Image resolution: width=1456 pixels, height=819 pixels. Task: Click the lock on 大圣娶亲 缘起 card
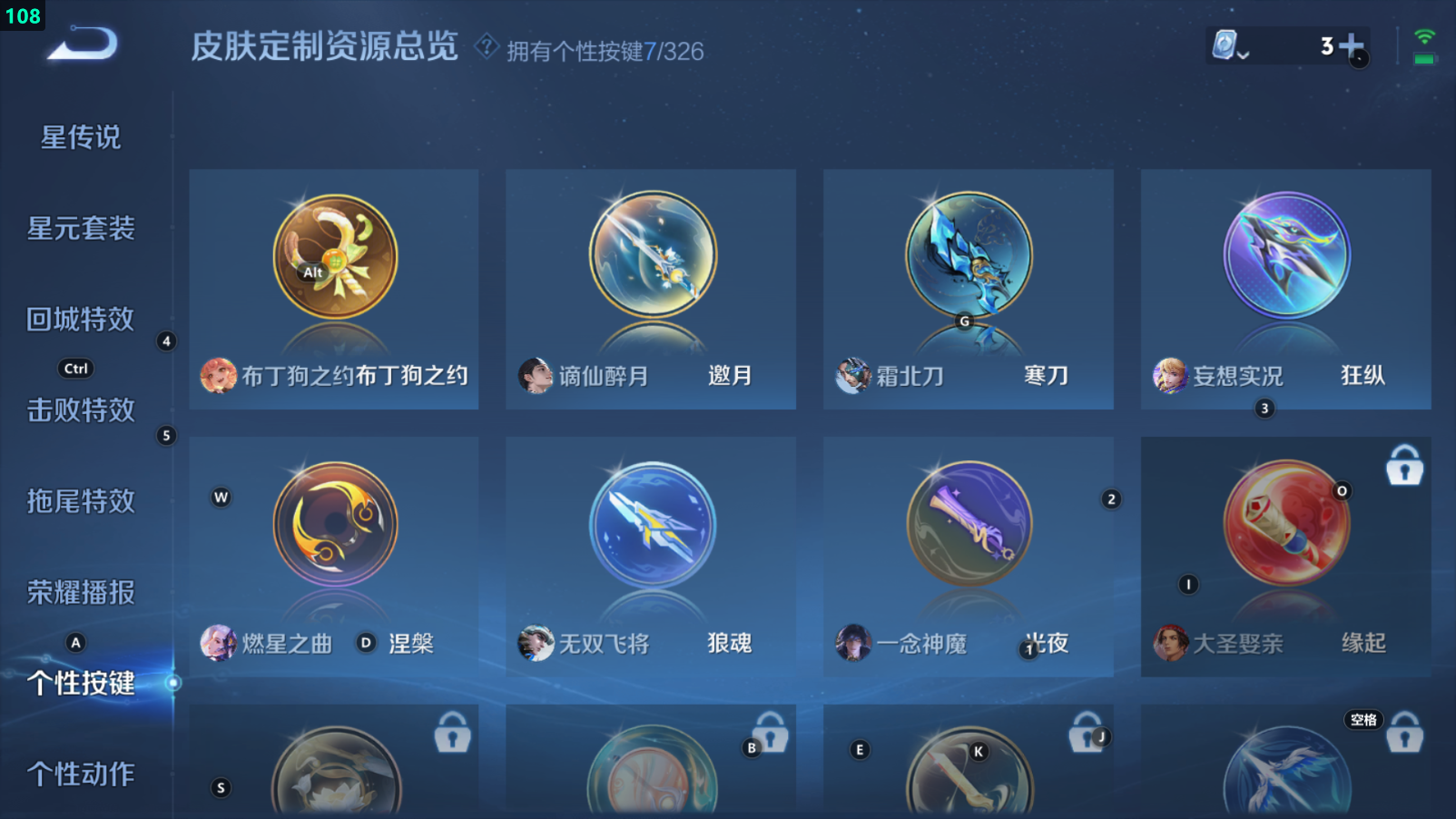(1404, 465)
